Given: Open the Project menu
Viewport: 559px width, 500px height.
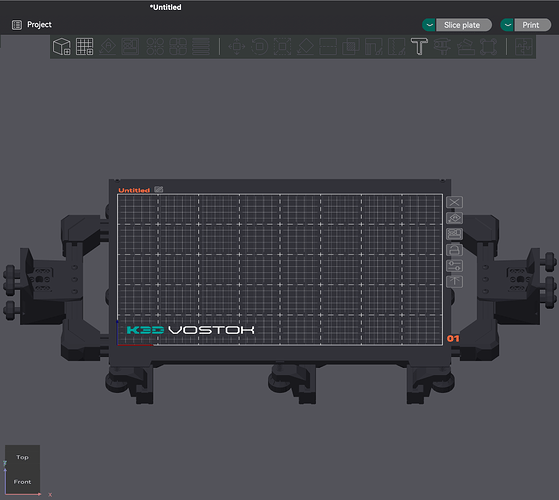Looking at the screenshot, I should 39,25.
